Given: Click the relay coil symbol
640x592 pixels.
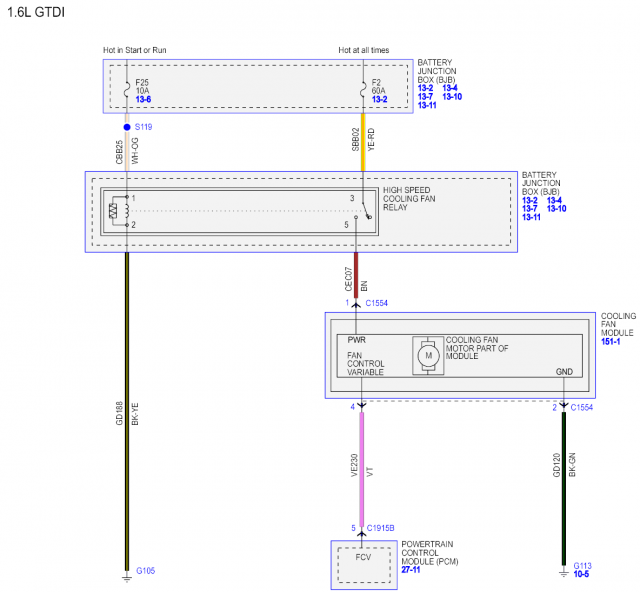Looking at the screenshot, I should coord(119,211).
